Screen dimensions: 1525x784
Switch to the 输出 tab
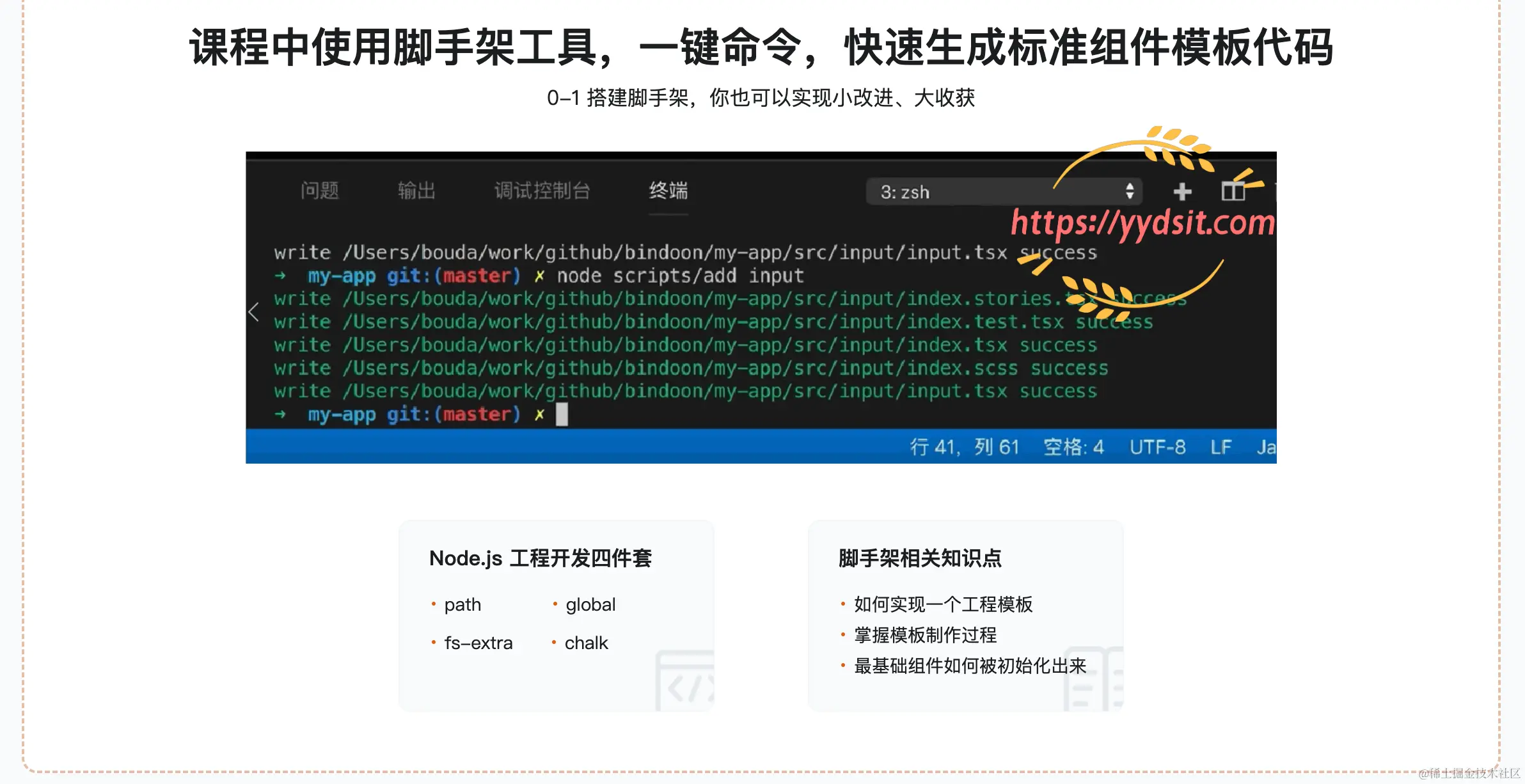[x=416, y=191]
